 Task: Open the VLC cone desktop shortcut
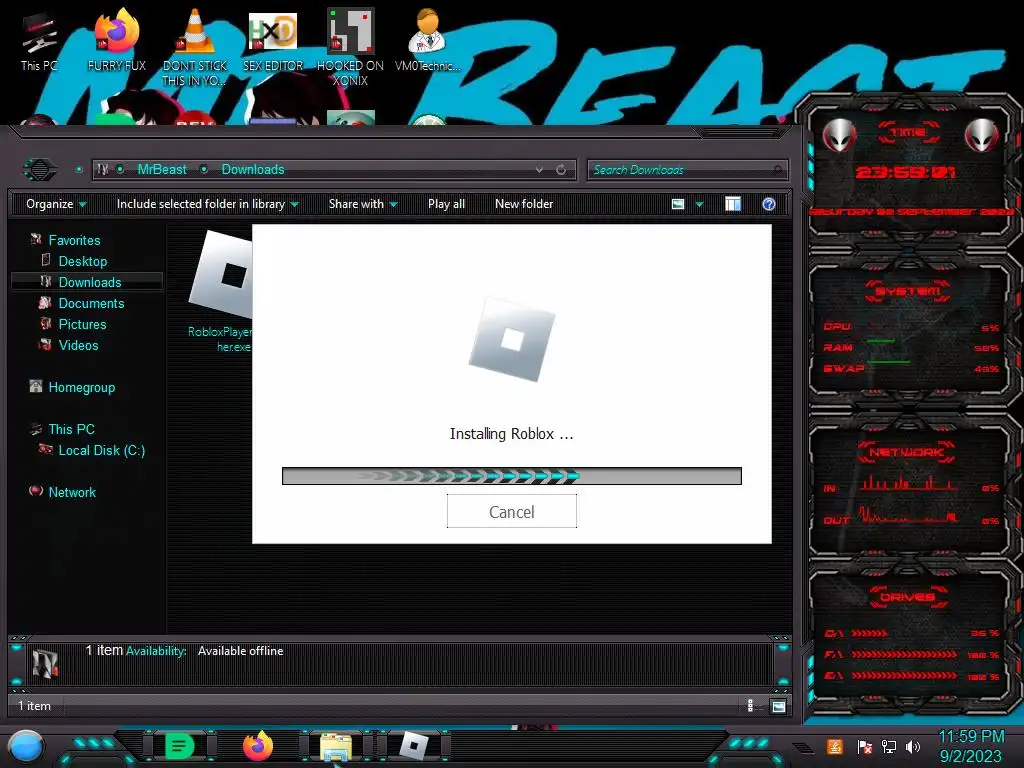[x=195, y=47]
